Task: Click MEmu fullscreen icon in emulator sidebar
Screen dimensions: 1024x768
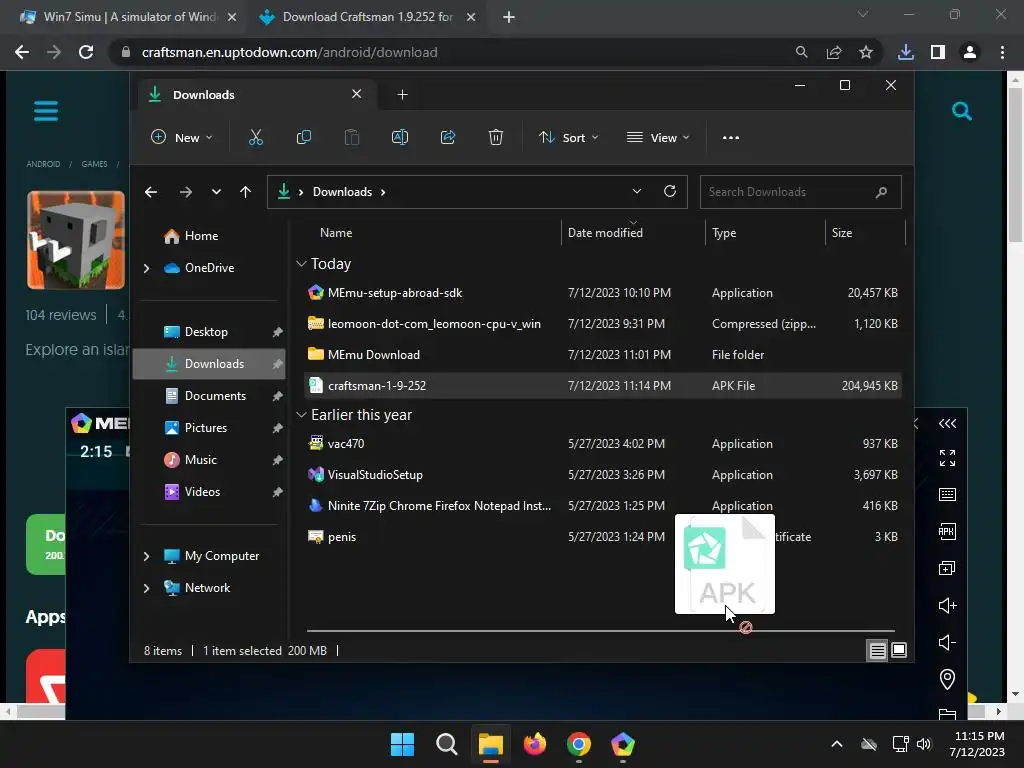Action: tap(948, 458)
